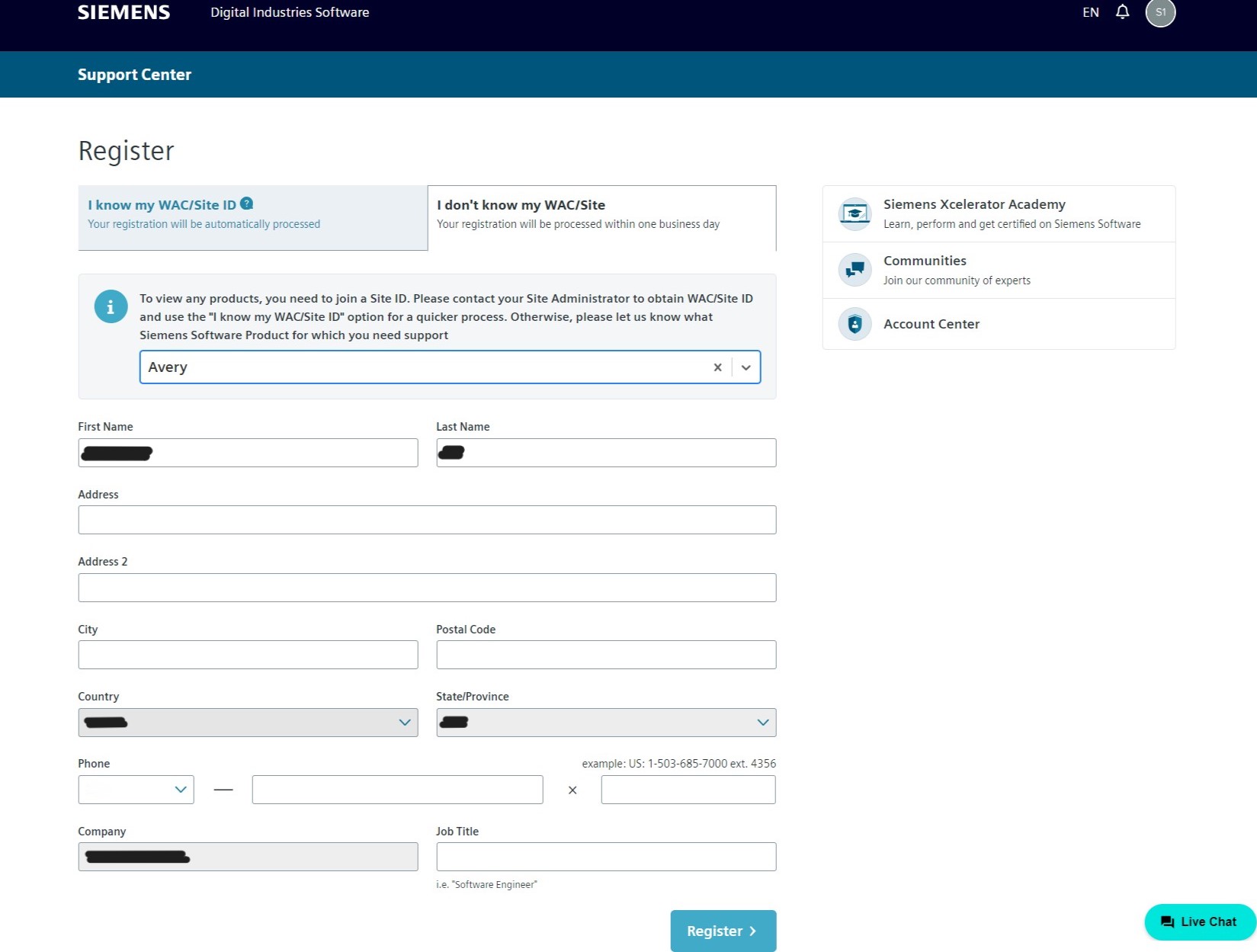Click the Last Name field

coord(606,453)
